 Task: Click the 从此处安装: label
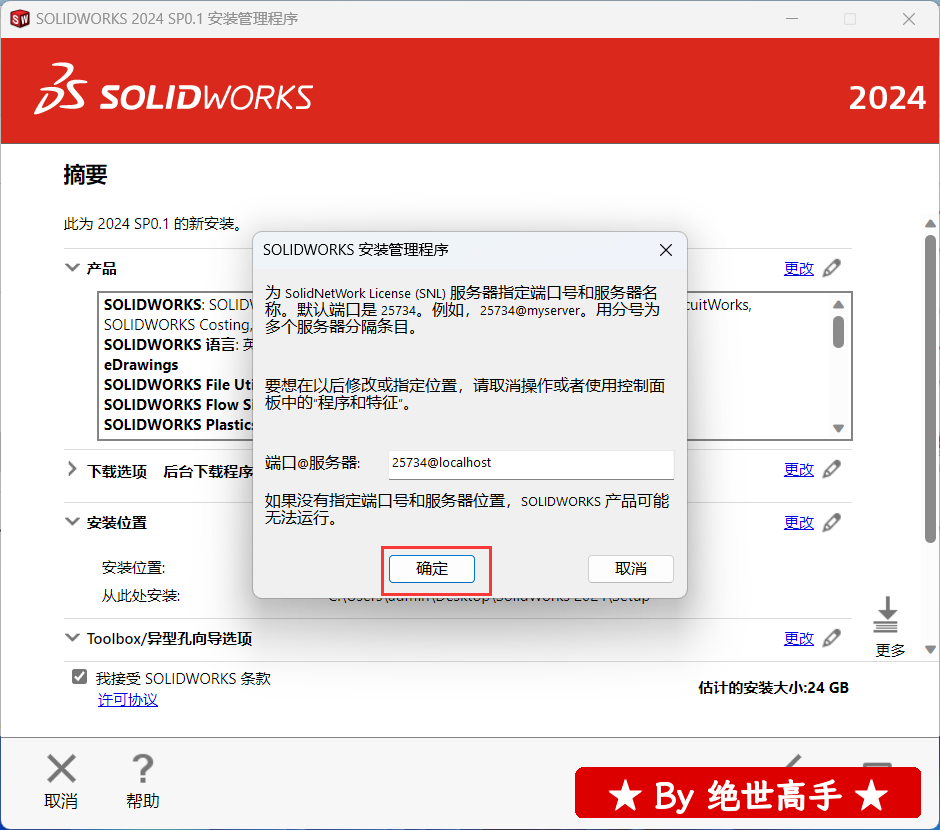(141, 596)
